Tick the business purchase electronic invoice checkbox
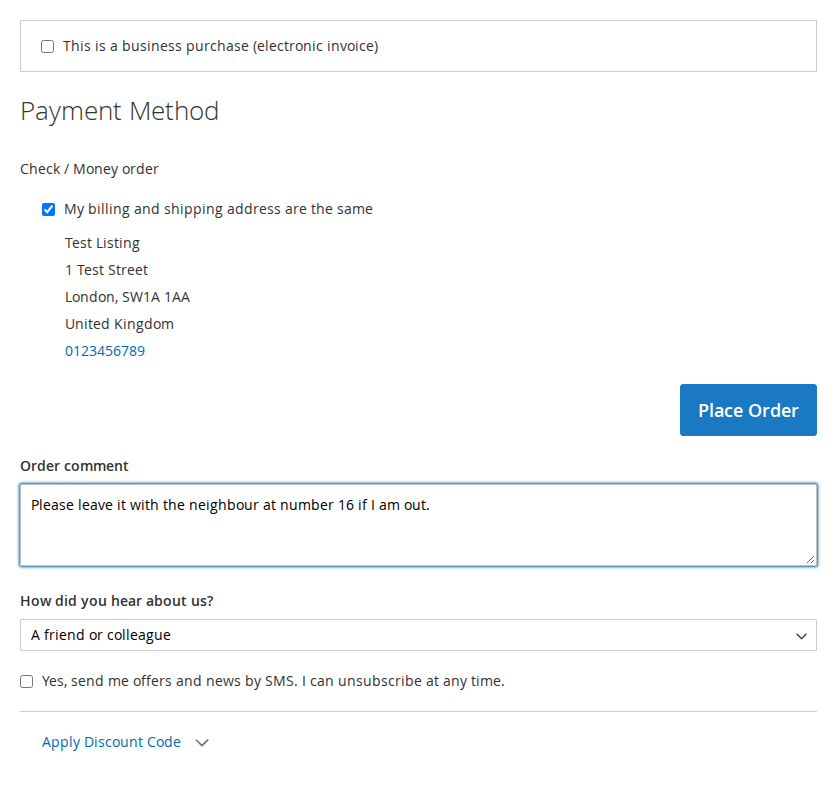Image resolution: width=836 pixels, height=792 pixels. (x=47, y=46)
